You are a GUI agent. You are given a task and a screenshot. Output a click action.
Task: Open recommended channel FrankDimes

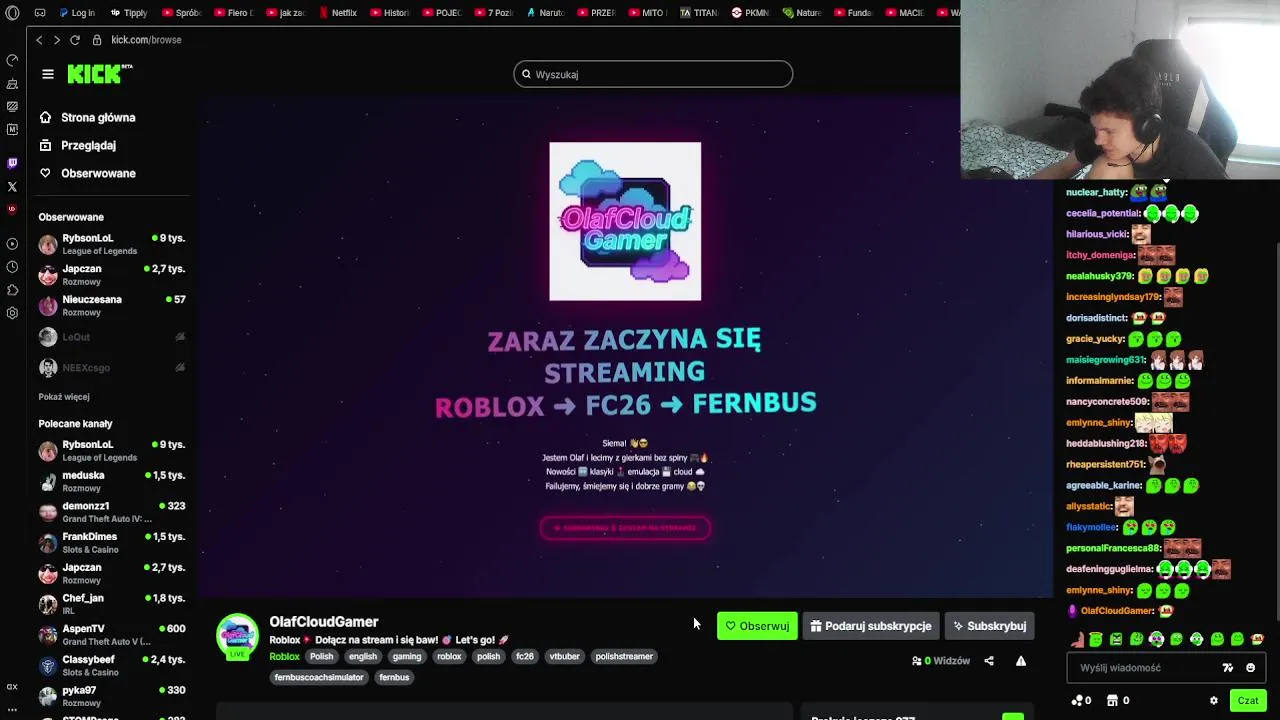[x=112, y=543]
